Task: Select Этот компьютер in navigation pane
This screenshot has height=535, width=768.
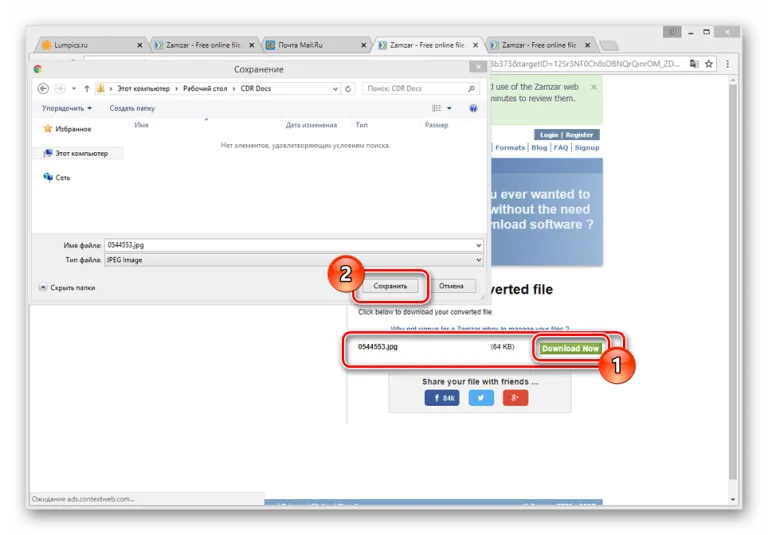Action: click(76, 153)
